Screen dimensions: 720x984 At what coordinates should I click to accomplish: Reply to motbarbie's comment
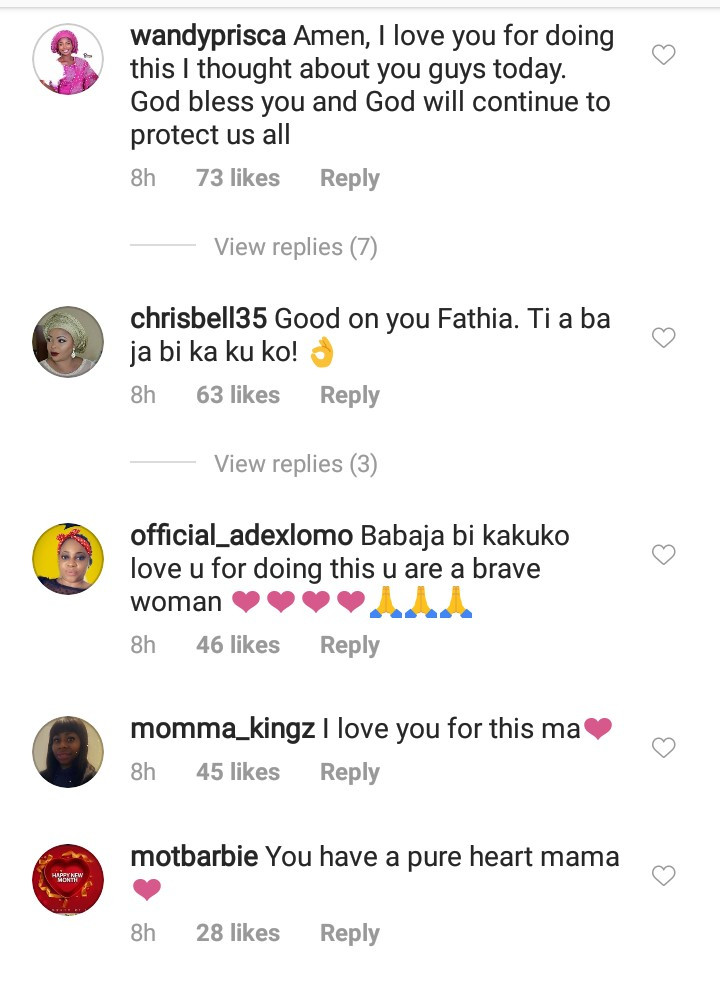349,934
